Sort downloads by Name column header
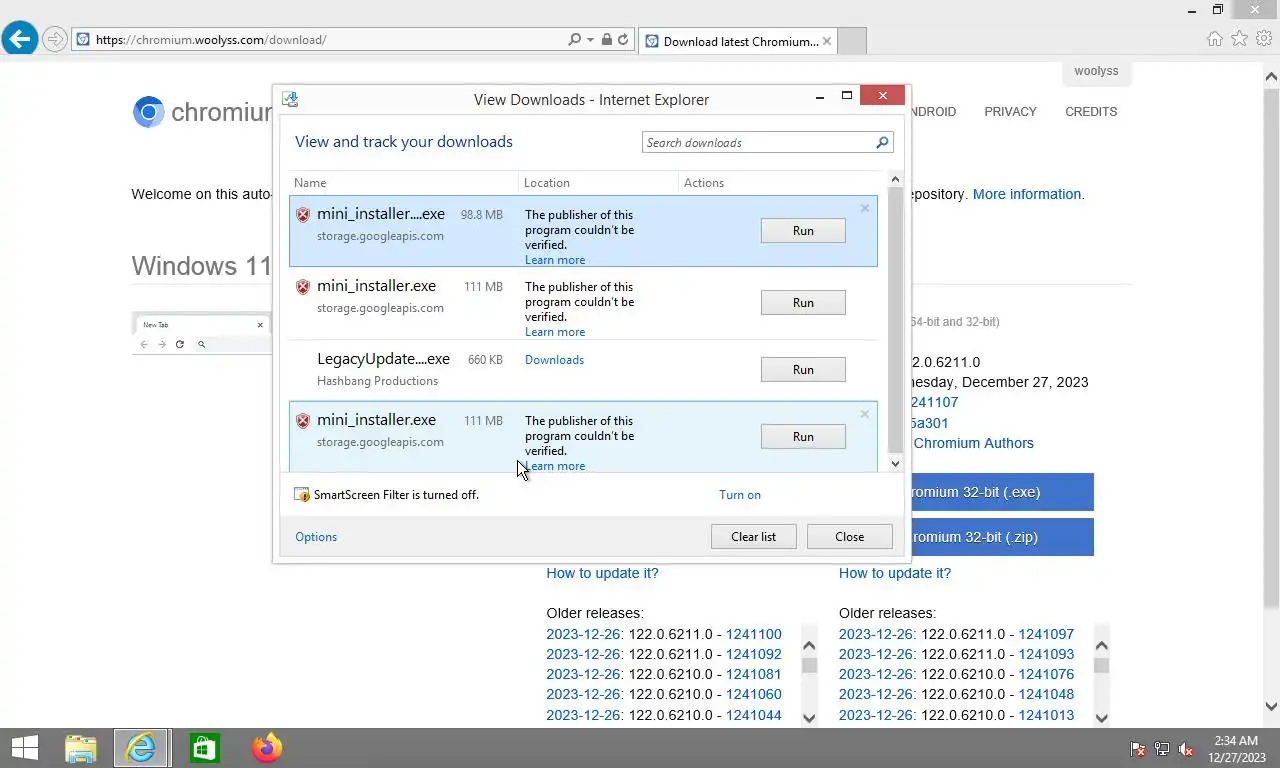The width and height of the screenshot is (1280, 768). [x=404, y=183]
